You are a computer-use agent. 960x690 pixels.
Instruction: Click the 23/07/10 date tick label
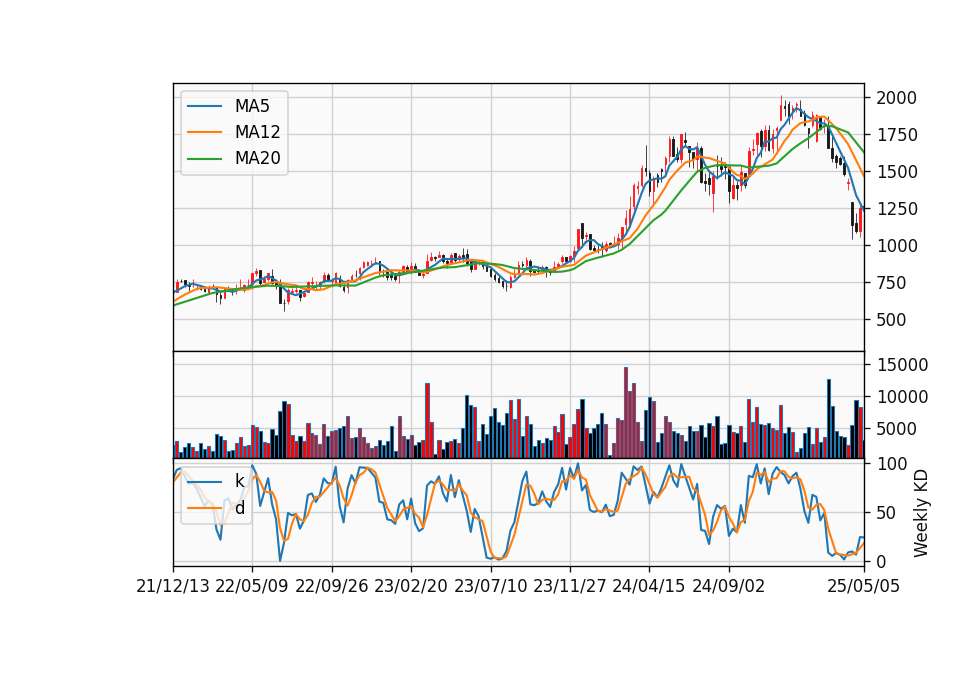click(x=490, y=586)
